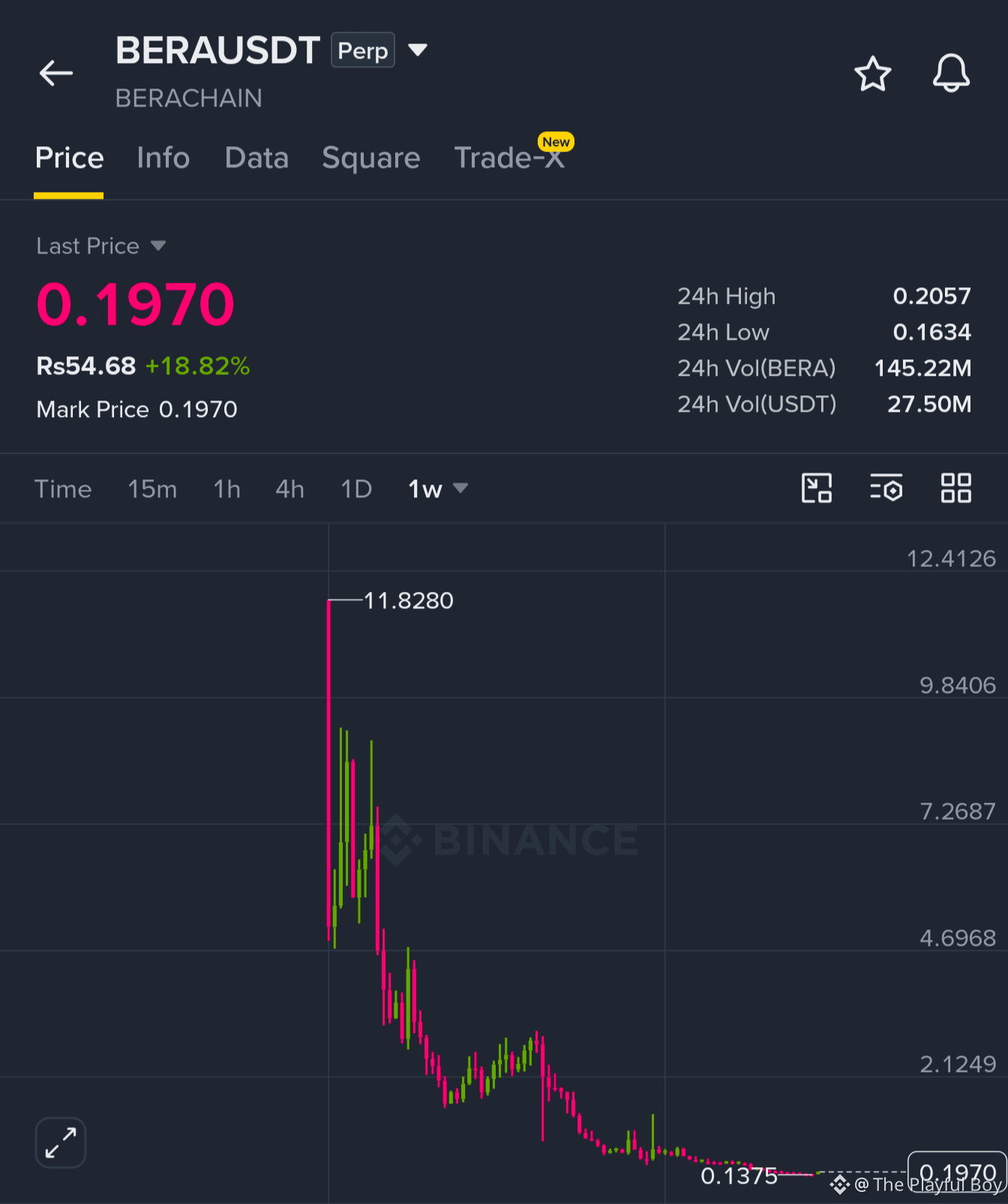Open the four-square grid menu icon
The width and height of the screenshot is (1008, 1204).
tap(956, 488)
